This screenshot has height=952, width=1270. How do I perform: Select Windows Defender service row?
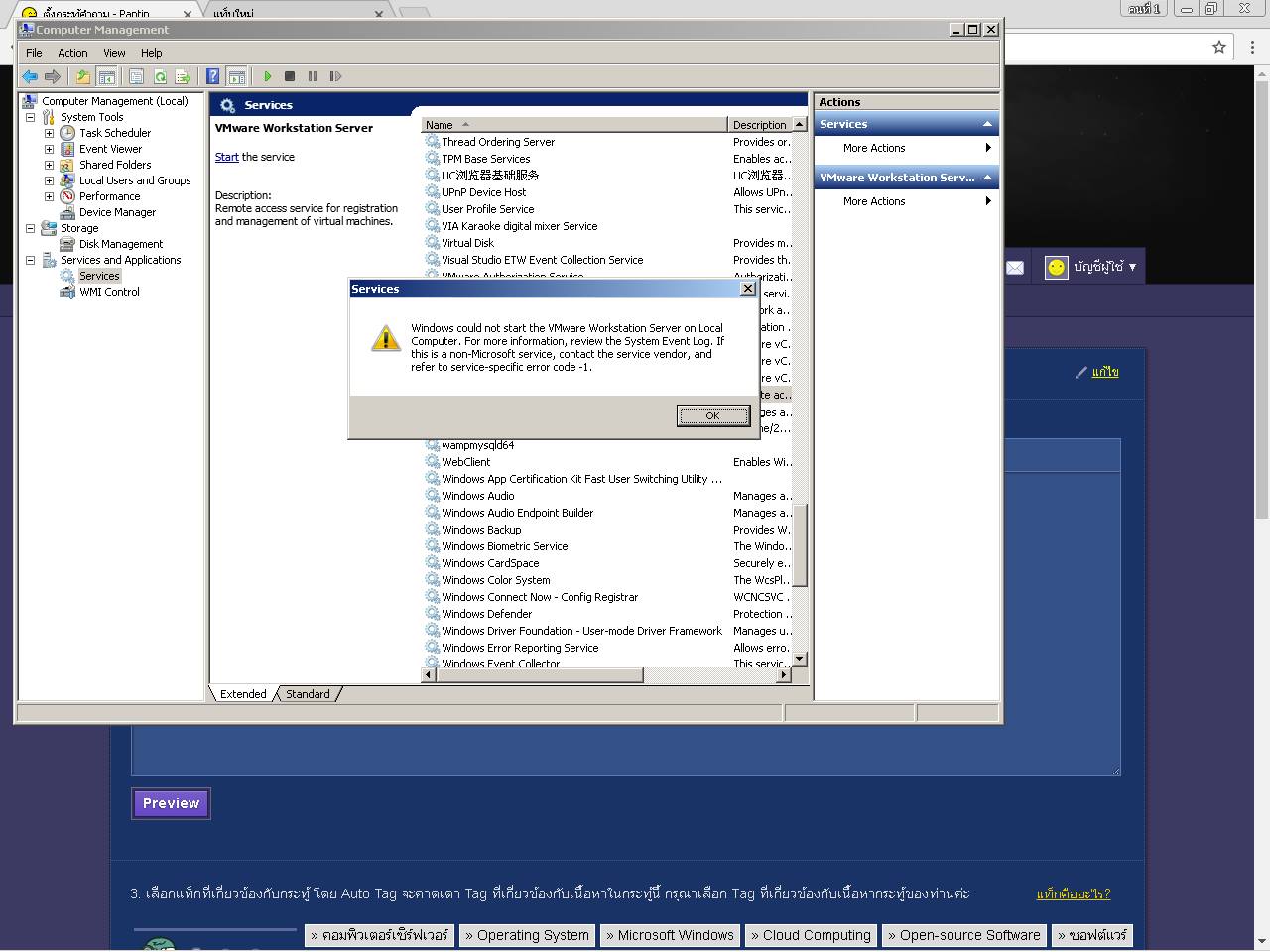coord(607,614)
